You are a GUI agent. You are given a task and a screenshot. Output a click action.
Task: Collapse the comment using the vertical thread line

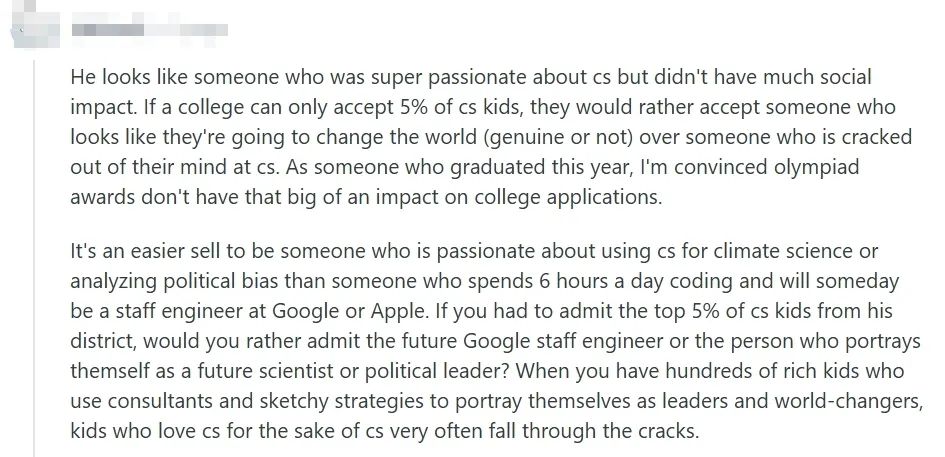34,258
